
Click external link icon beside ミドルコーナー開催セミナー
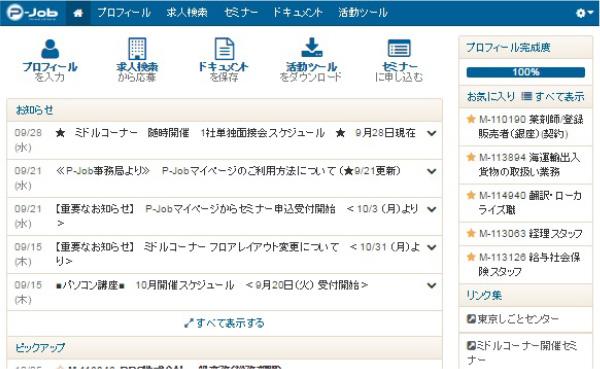471,346
